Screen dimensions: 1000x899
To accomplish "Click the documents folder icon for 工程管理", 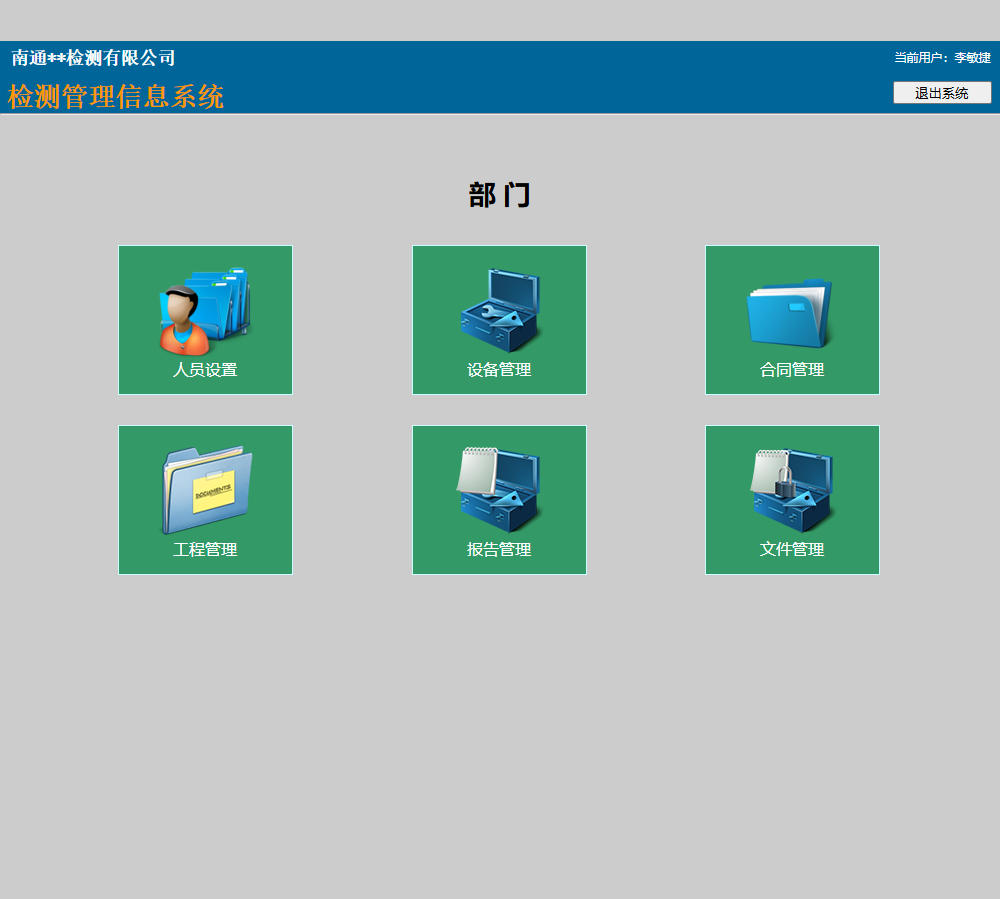I will [206, 490].
